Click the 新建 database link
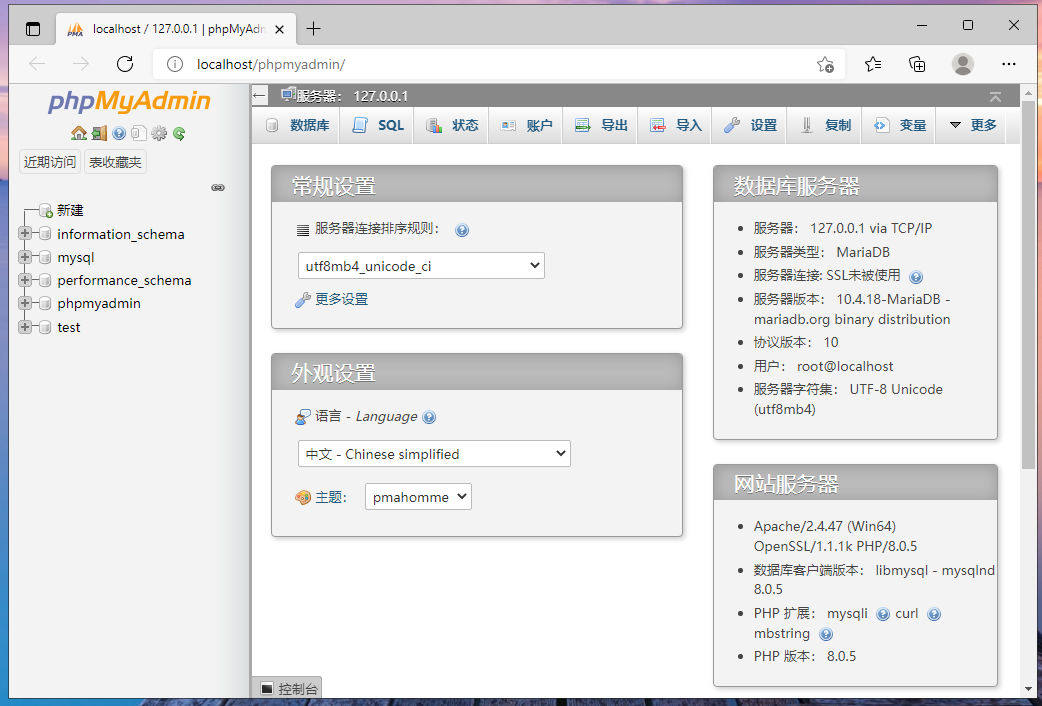The image size is (1042, 706). point(70,211)
